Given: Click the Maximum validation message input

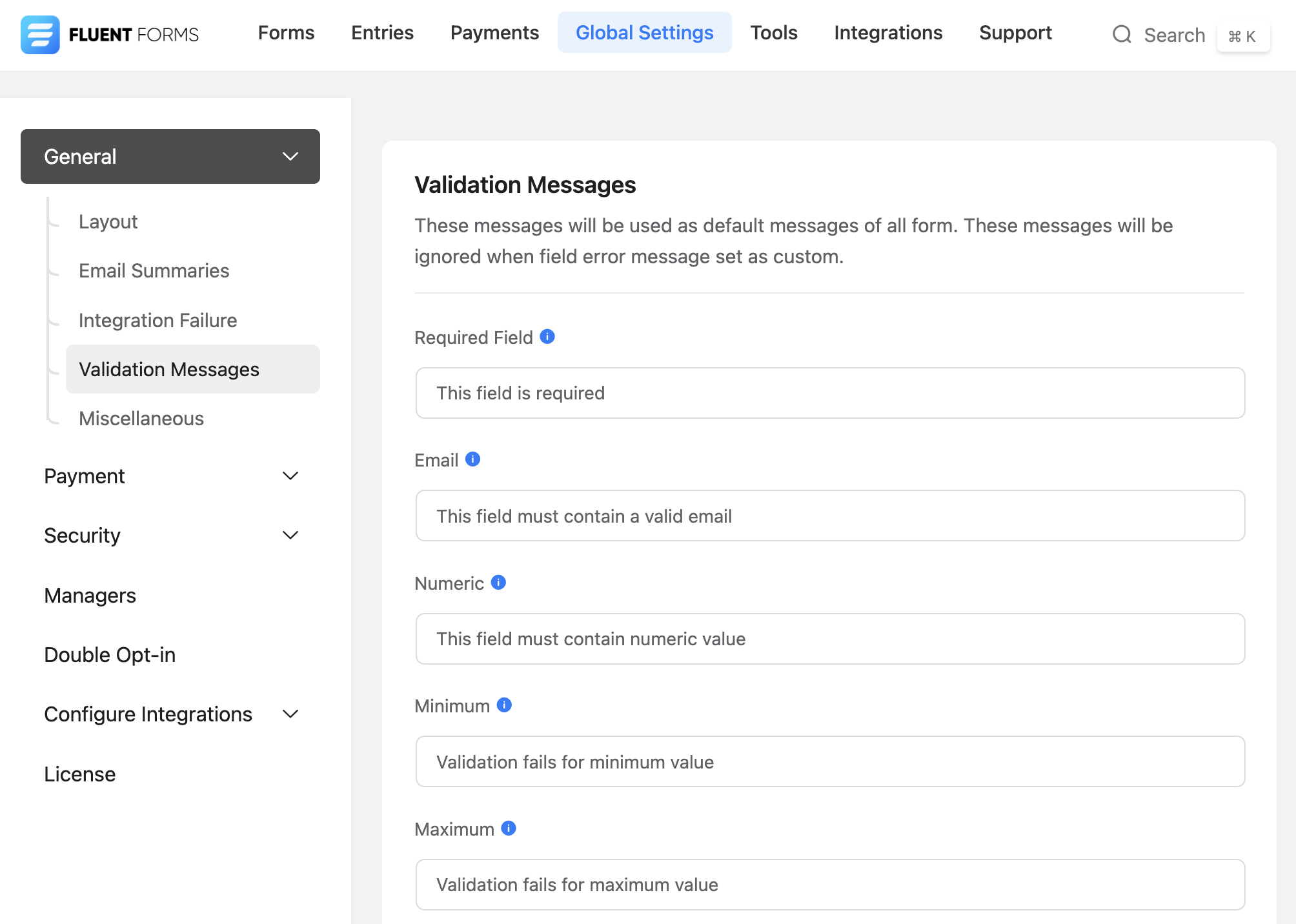Looking at the screenshot, I should coord(830,885).
